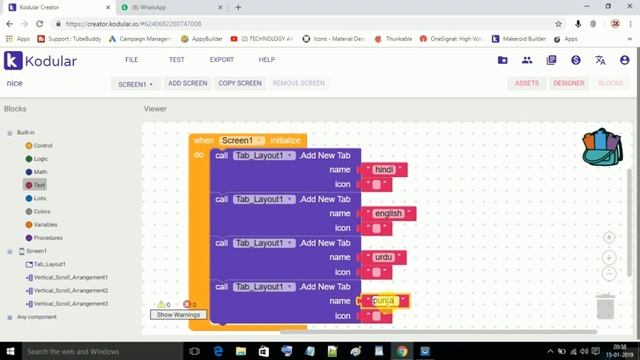
Task: Open the language translate icon
Action: point(600,60)
